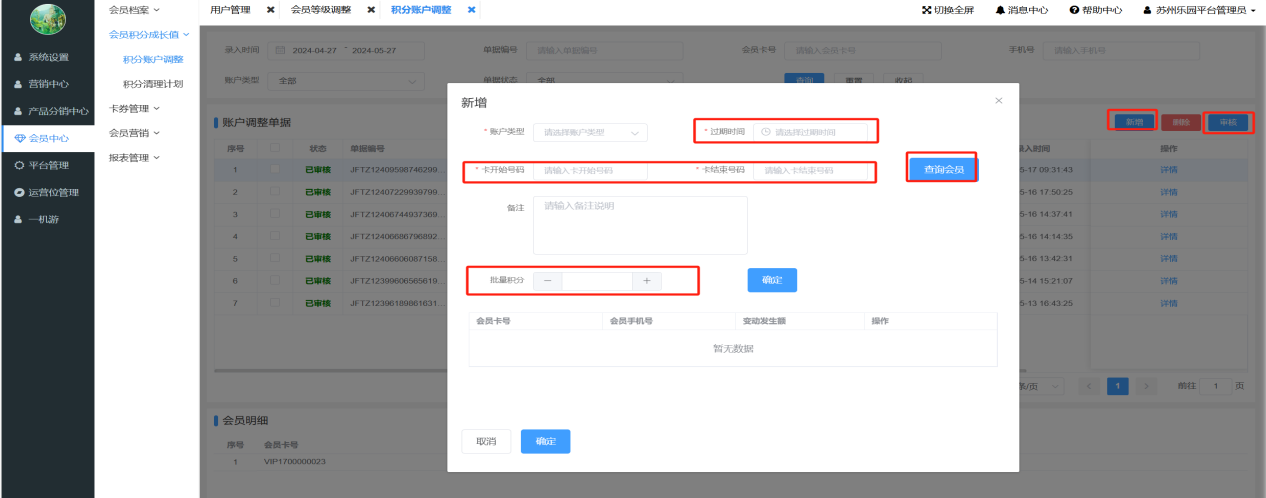Image resolution: width=1266 pixels, height=498 pixels.
Task: Toggle the select-all checkbox in table header
Action: tap(275, 148)
